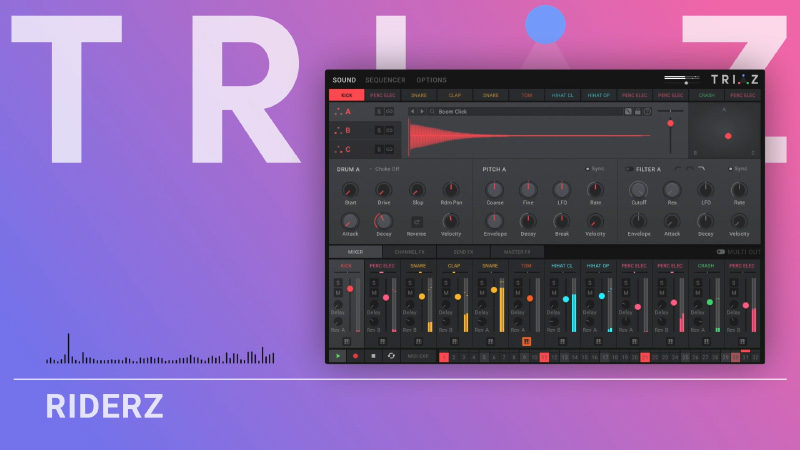
Task: Select the MIXER tab
Action: pos(356,252)
